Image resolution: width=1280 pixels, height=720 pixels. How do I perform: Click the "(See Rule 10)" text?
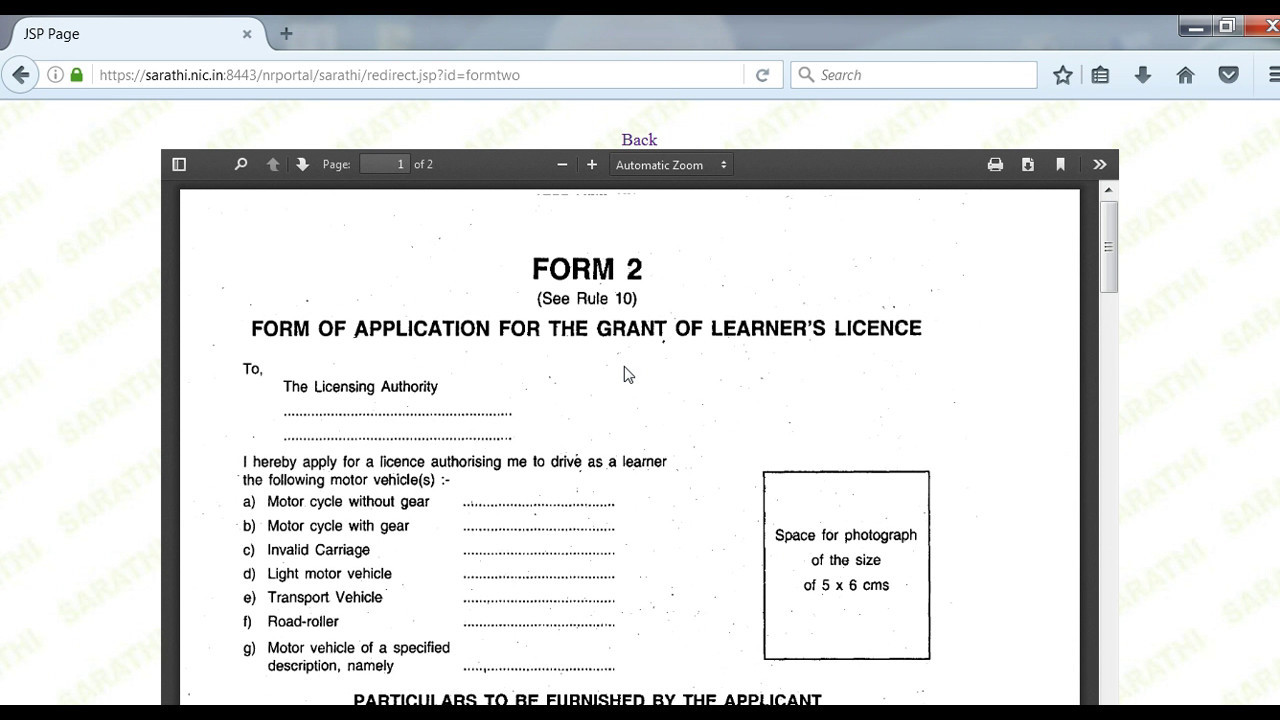click(x=587, y=298)
